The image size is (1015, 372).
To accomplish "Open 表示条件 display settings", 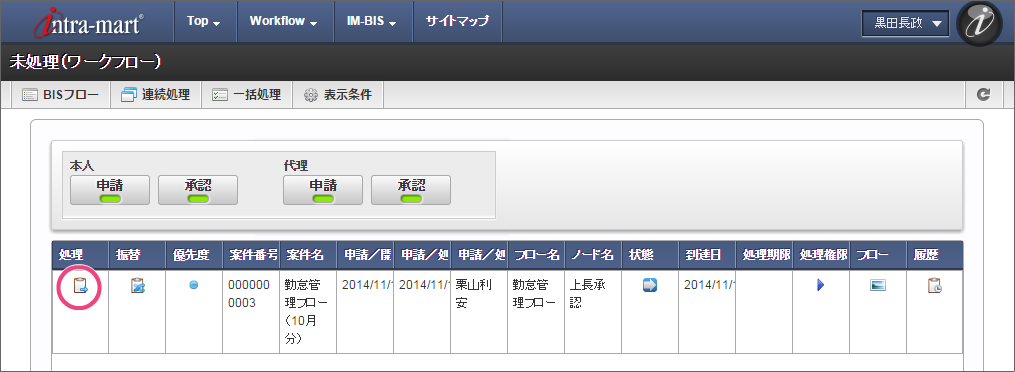I will click(x=338, y=95).
